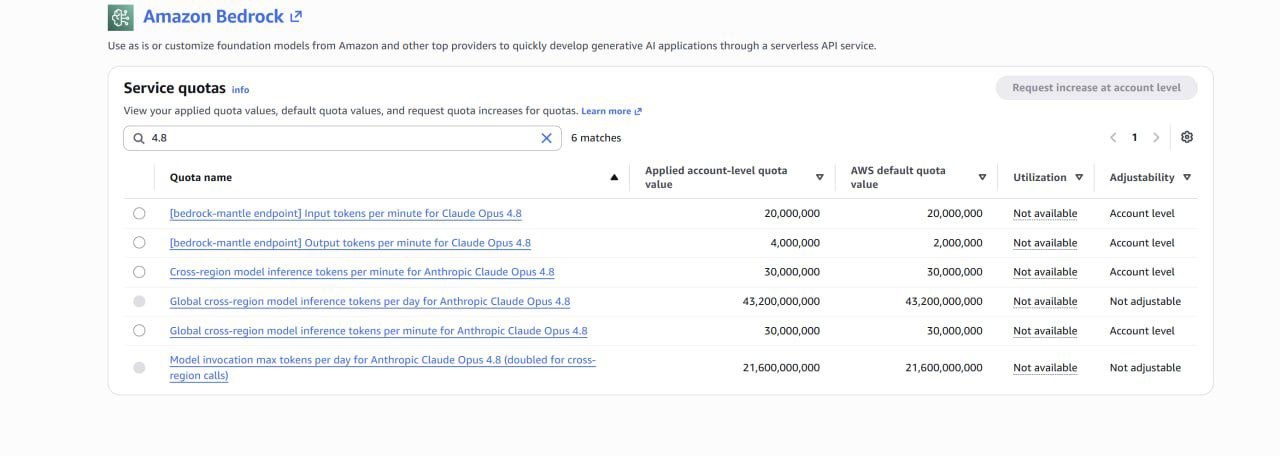Open table preferences gear icon
Viewport: 1280px width, 456px height.
click(x=1187, y=138)
